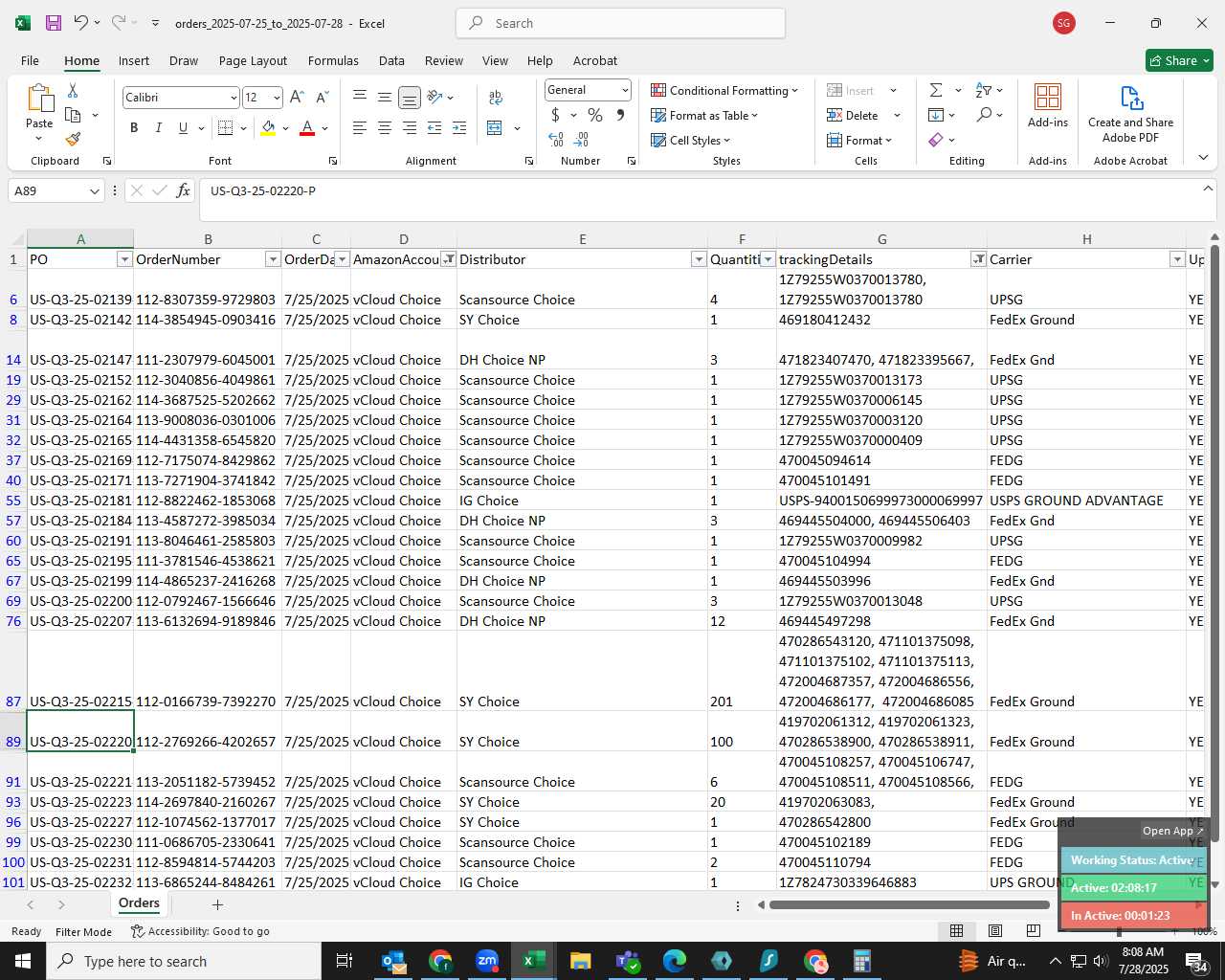The height and width of the screenshot is (980, 1225).
Task: Click the AutoSum sigma icon
Action: (x=936, y=90)
